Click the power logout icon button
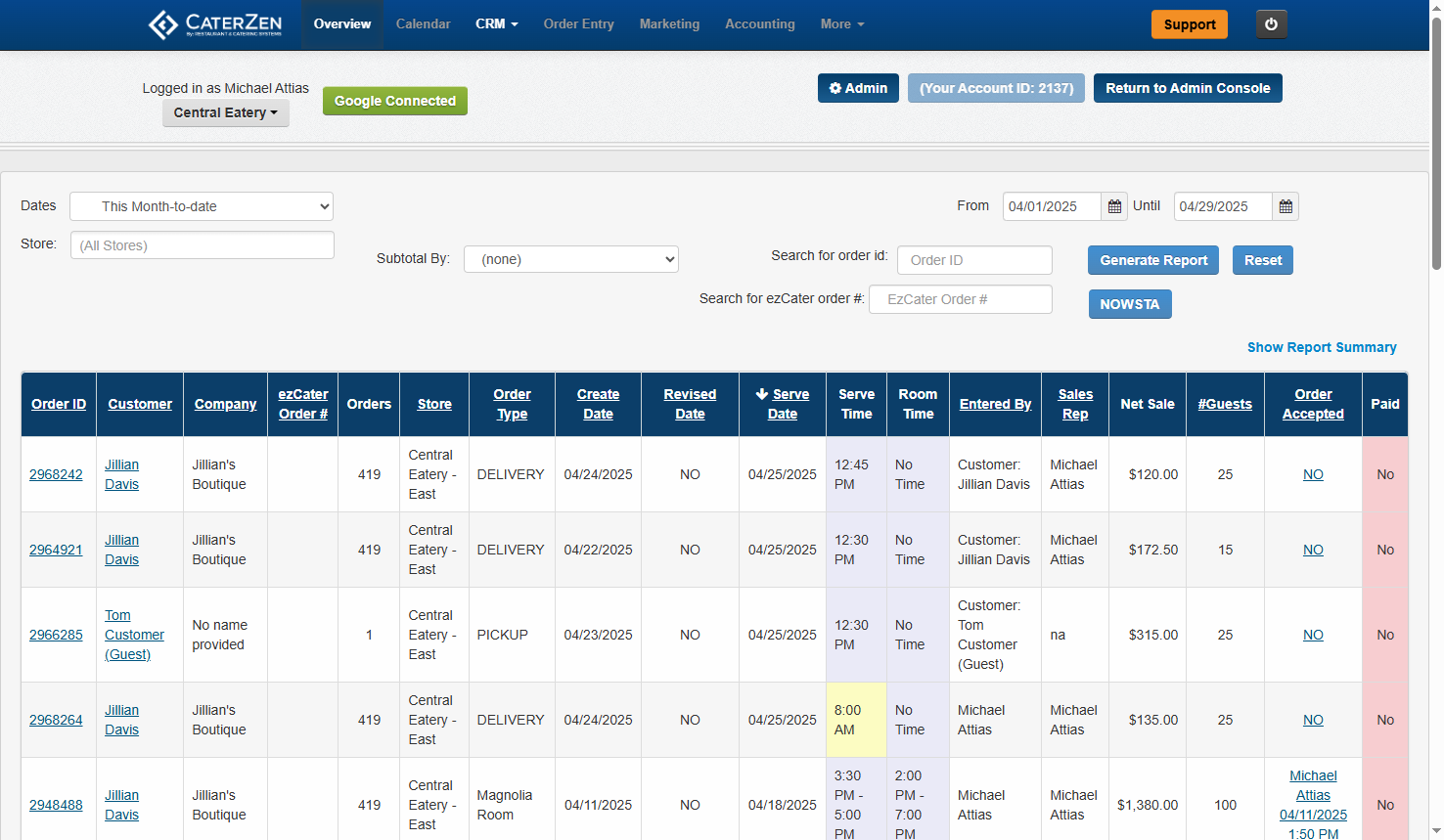 coord(1271,24)
